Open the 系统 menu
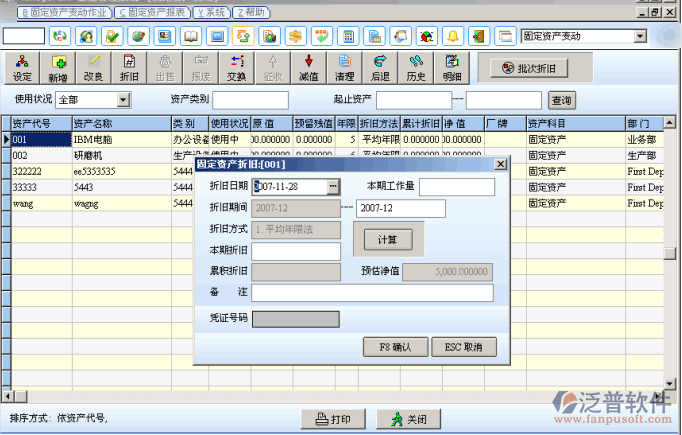This screenshot has width=682, height=435. [211, 12]
